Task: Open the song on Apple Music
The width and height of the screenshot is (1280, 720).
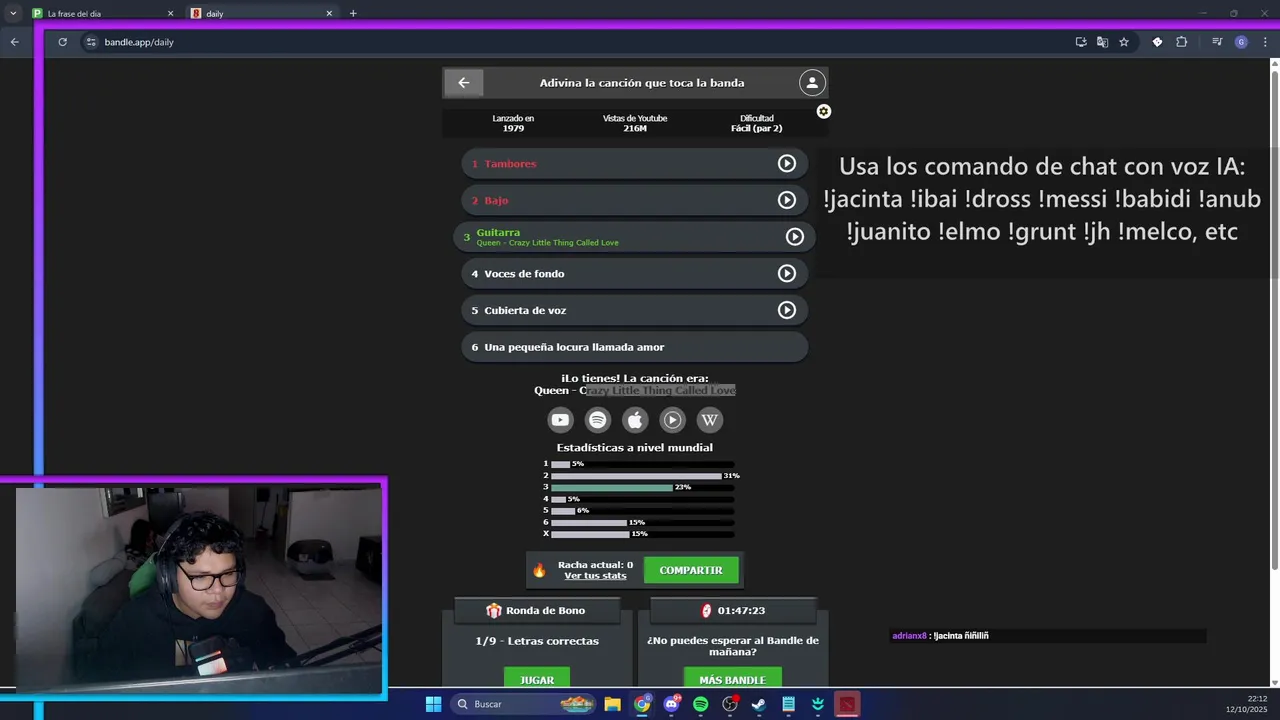Action: tap(635, 420)
